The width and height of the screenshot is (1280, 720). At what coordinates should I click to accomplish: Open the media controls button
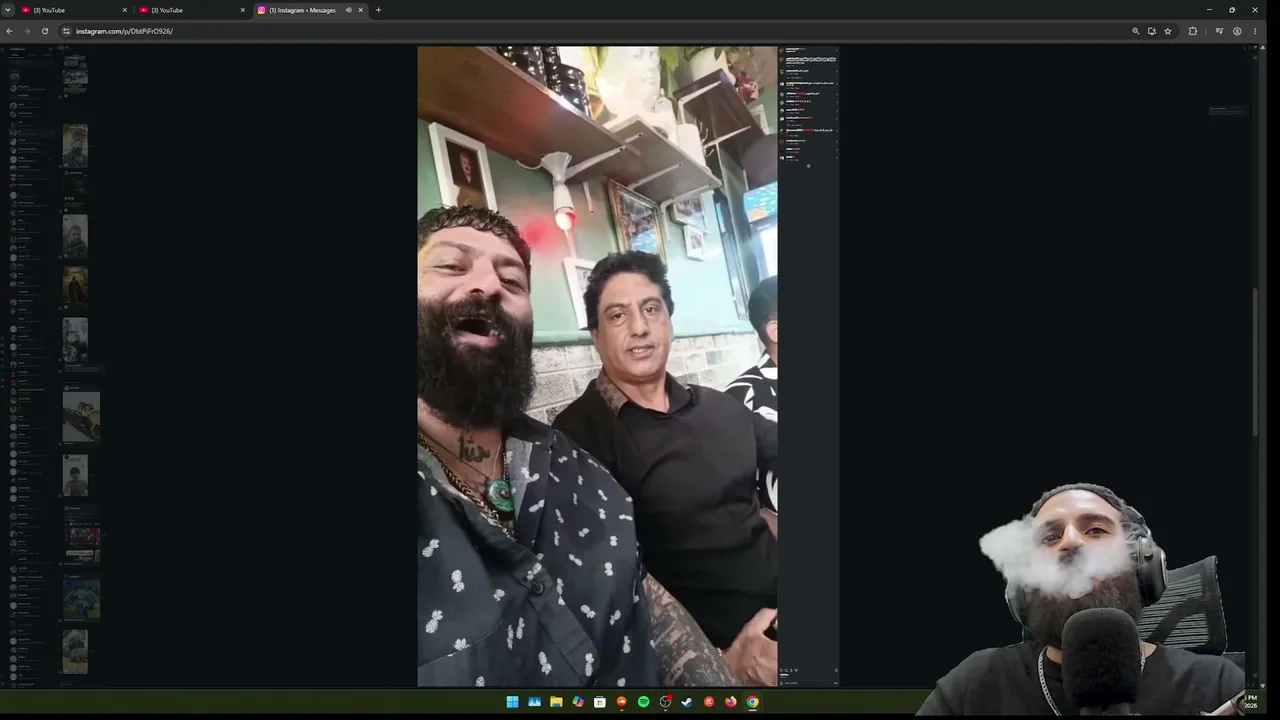click(1219, 31)
